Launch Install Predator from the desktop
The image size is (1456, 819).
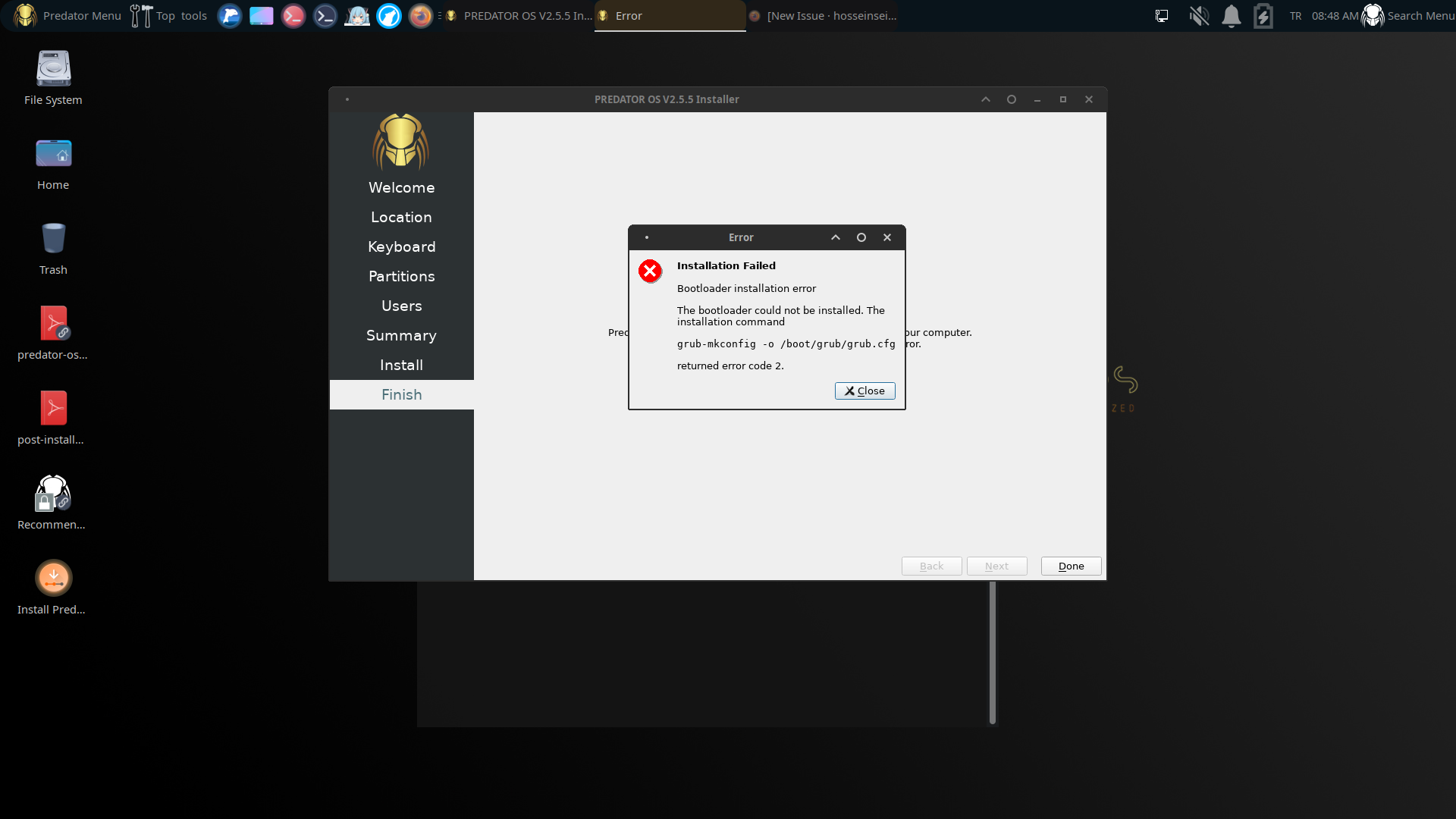52,578
